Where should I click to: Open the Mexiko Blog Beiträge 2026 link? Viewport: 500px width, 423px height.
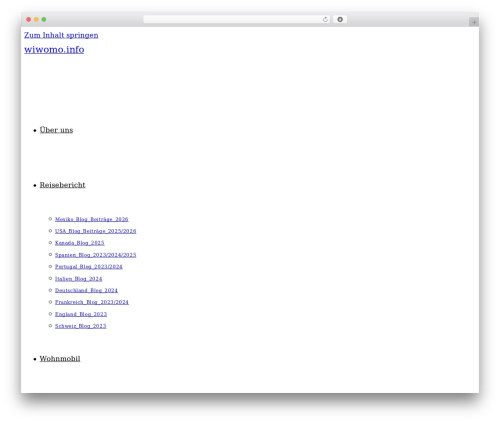coord(92,219)
